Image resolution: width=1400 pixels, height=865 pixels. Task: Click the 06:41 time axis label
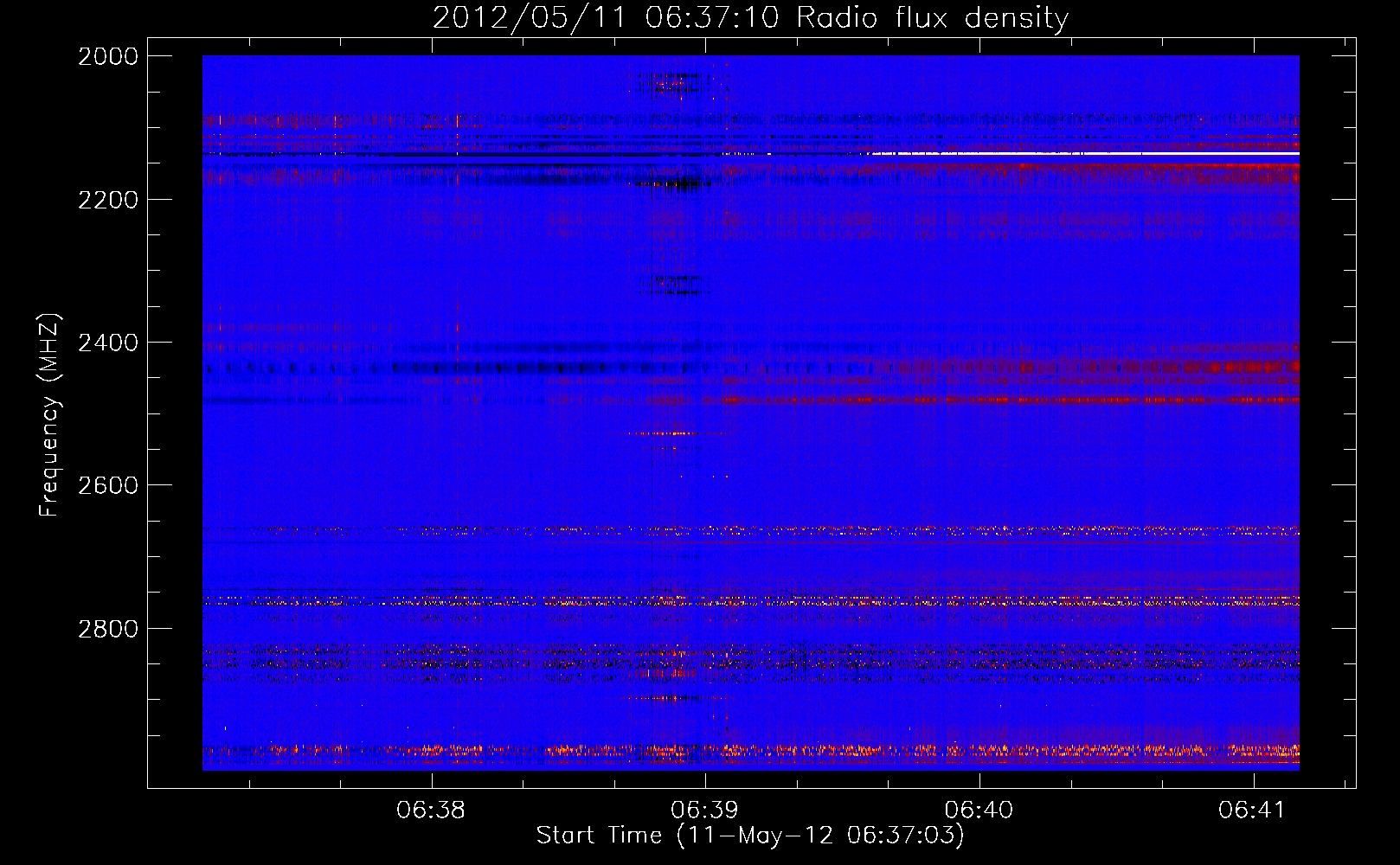point(1253,811)
